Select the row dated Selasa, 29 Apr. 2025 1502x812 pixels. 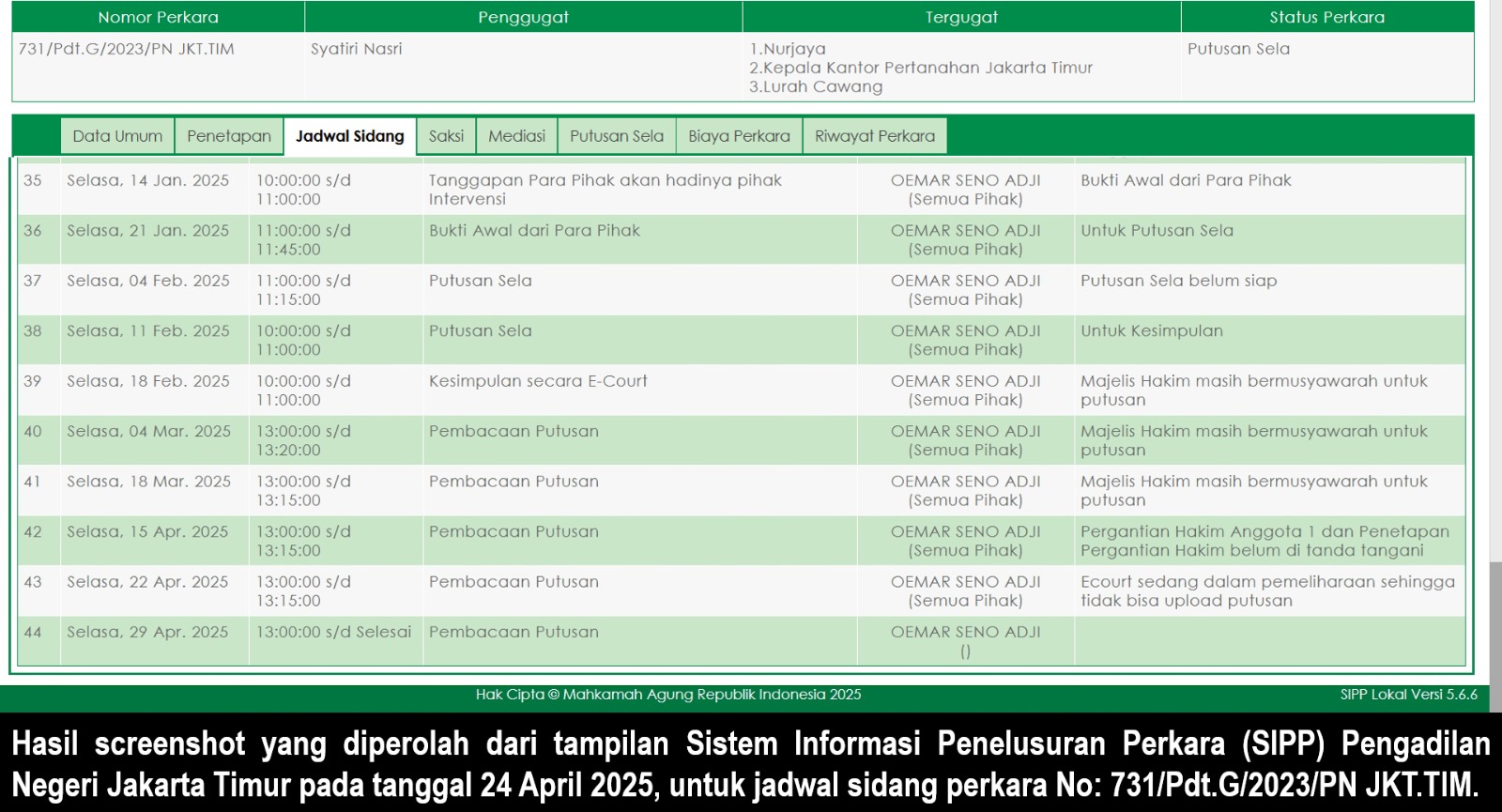tap(147, 633)
